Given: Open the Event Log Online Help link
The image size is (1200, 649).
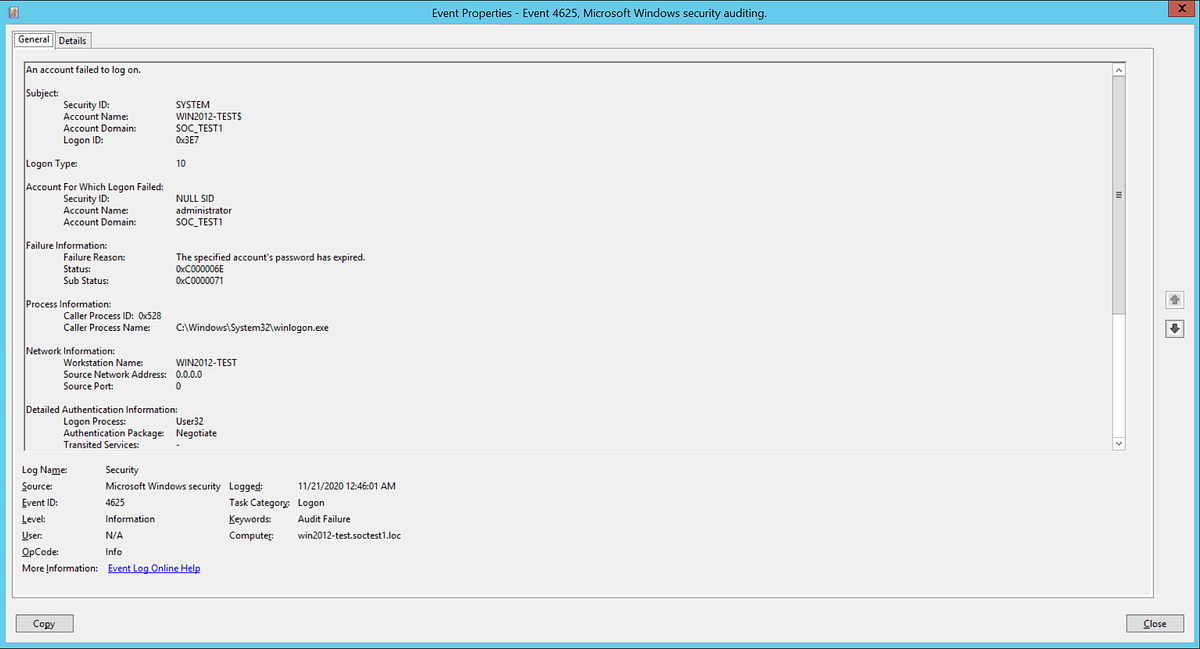Looking at the screenshot, I should coord(154,568).
